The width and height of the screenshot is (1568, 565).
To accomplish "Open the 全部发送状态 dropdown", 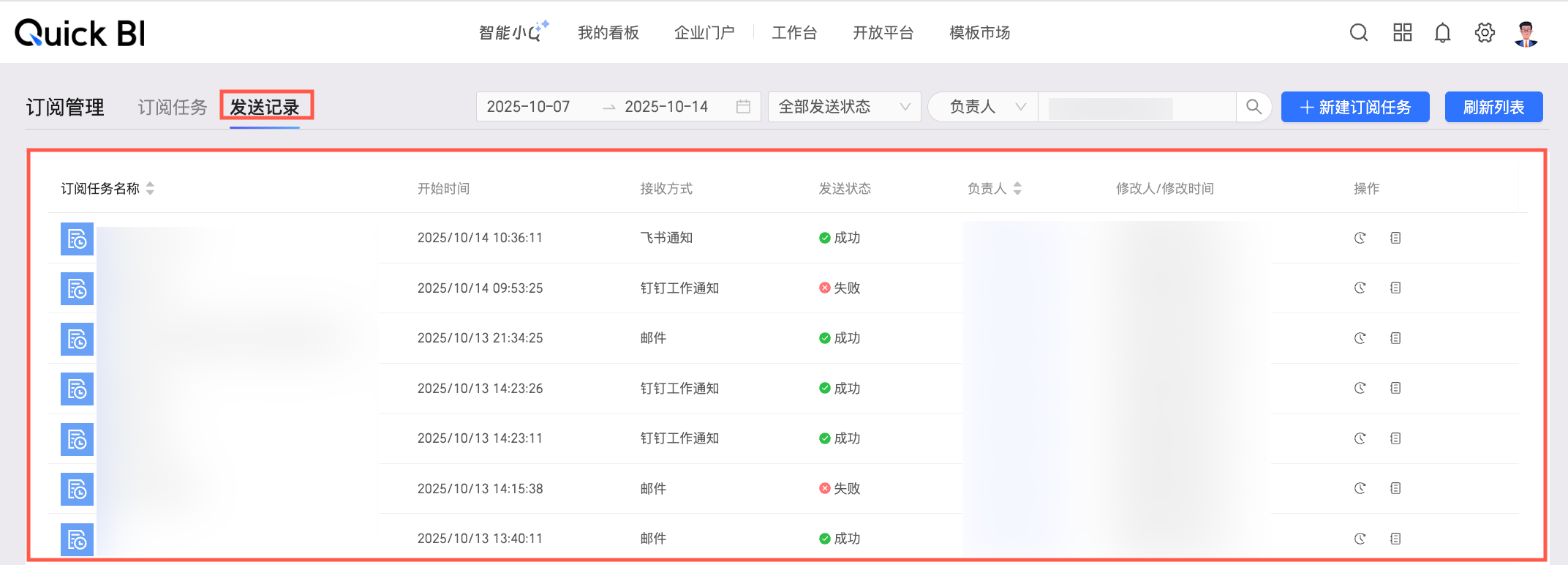I will click(x=844, y=107).
